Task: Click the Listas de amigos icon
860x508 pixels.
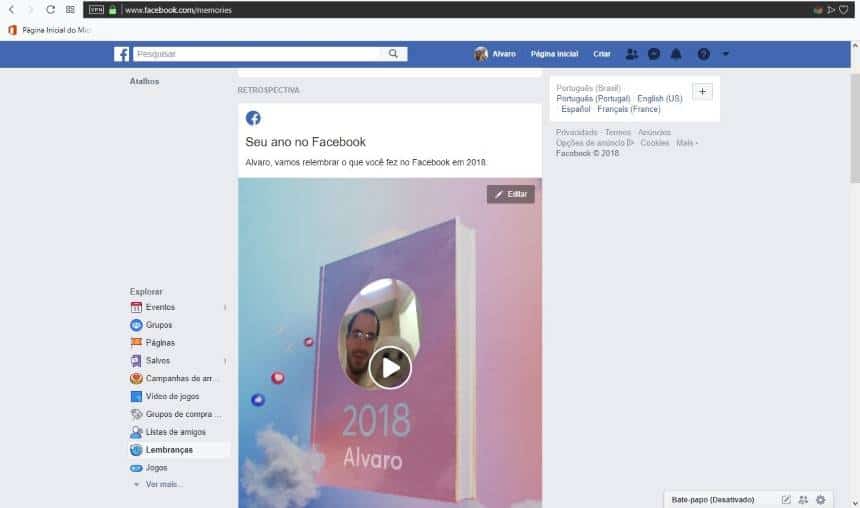Action: (x=136, y=432)
